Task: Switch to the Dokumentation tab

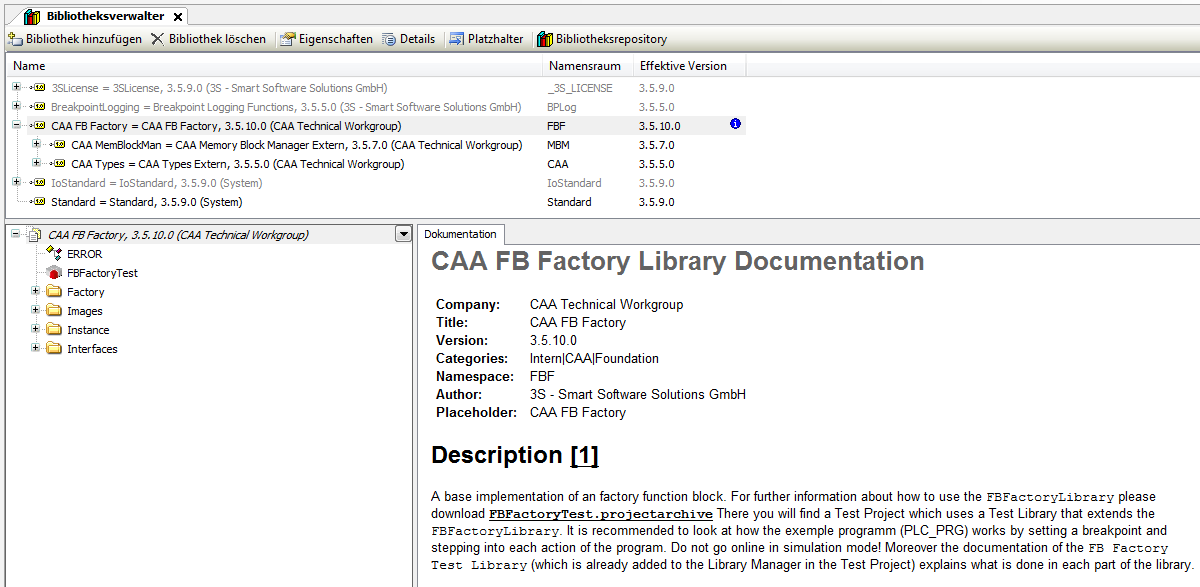Action: coord(460,234)
